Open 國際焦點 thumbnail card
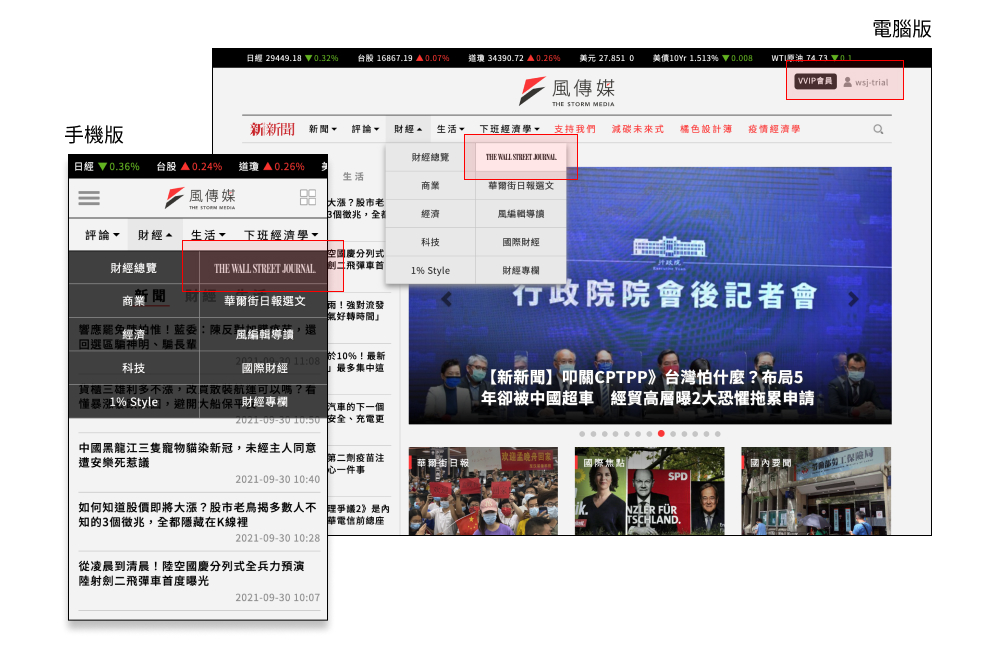The height and width of the screenshot is (660, 1000). pyautogui.click(x=650, y=491)
